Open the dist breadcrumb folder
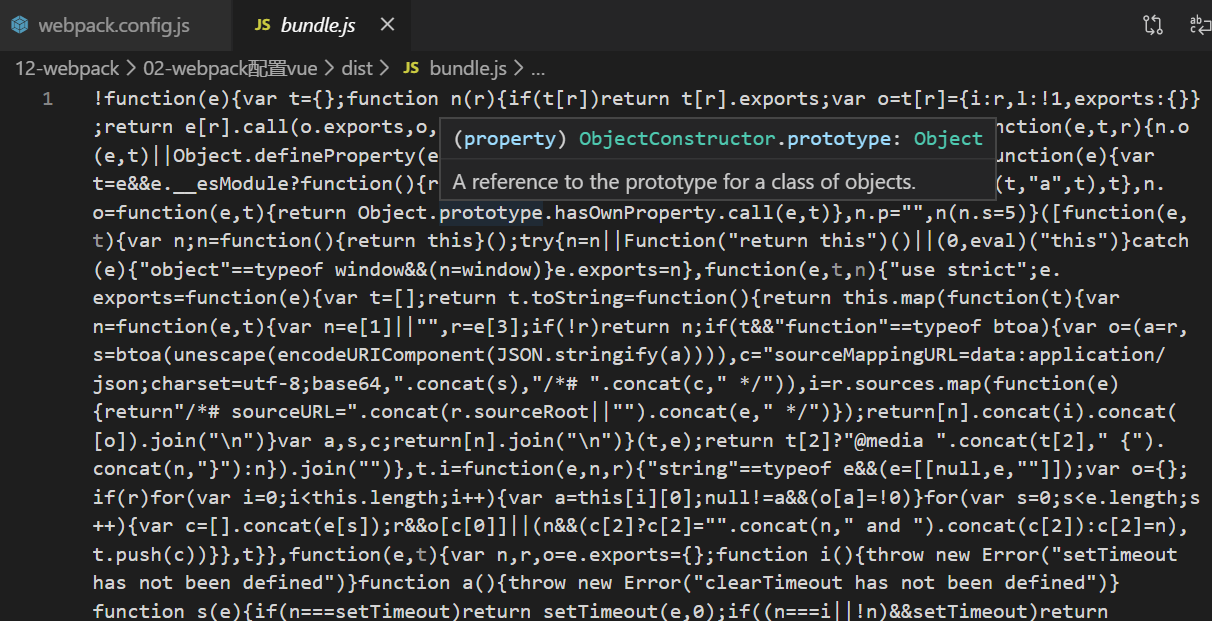The height and width of the screenshot is (621, 1212). (356, 69)
